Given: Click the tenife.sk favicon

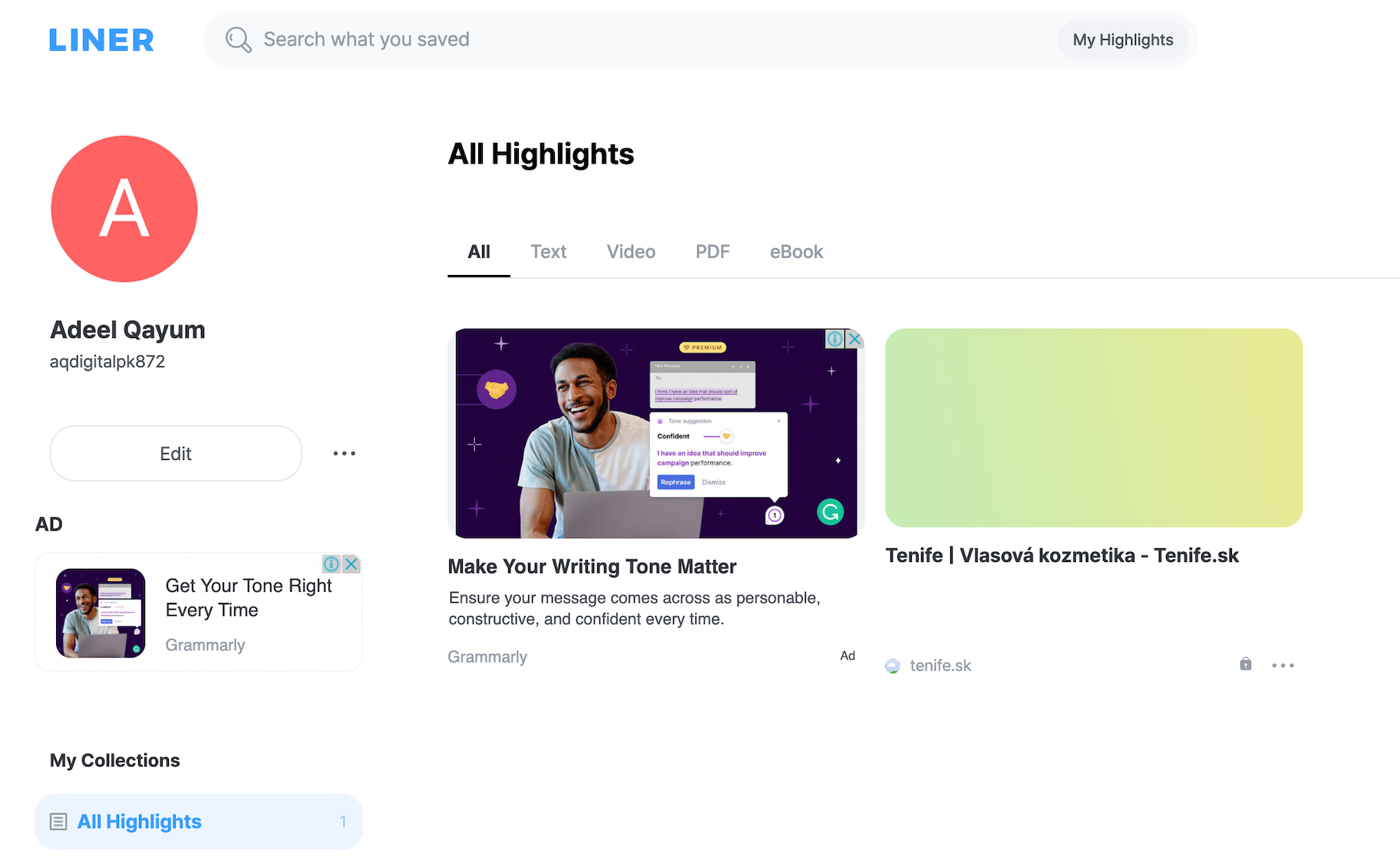Looking at the screenshot, I should click(893, 666).
